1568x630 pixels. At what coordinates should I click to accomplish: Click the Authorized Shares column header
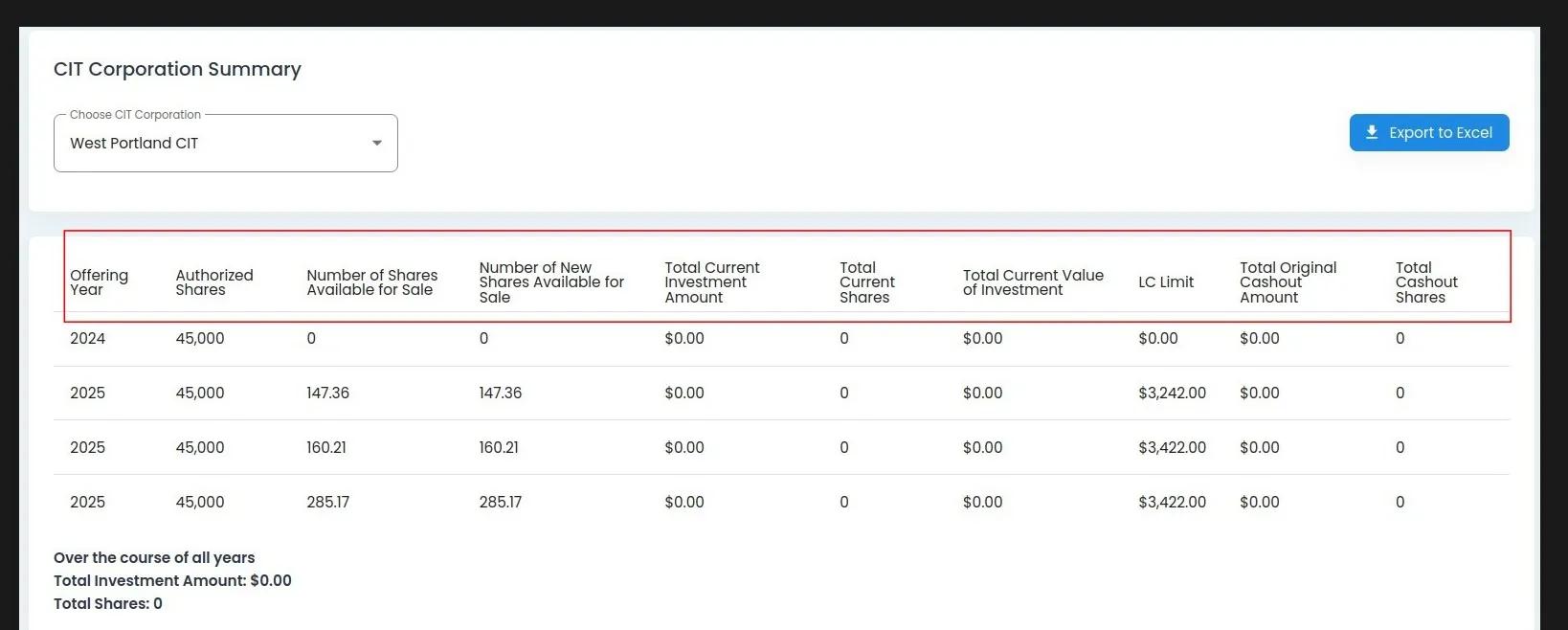point(214,282)
